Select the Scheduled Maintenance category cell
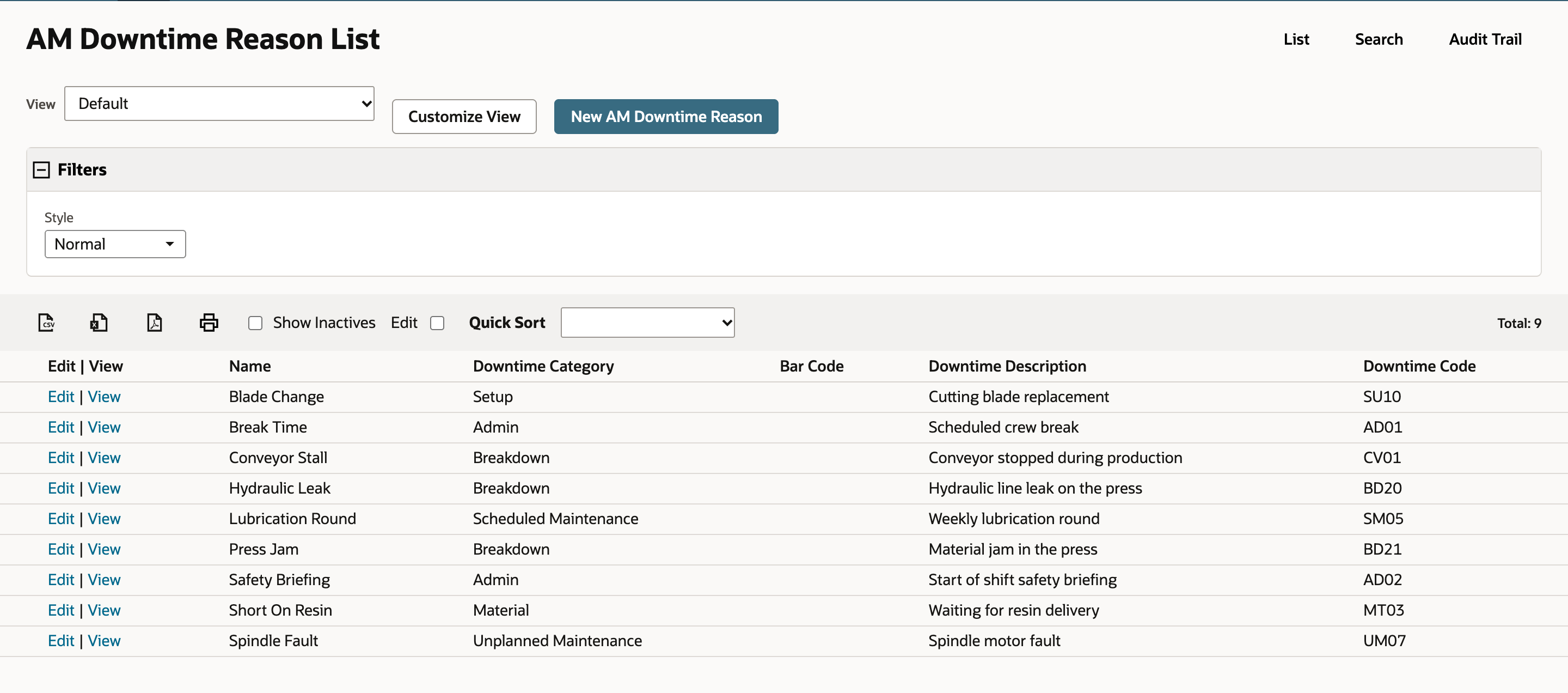Screen dimensions: 1568x693 [555, 519]
